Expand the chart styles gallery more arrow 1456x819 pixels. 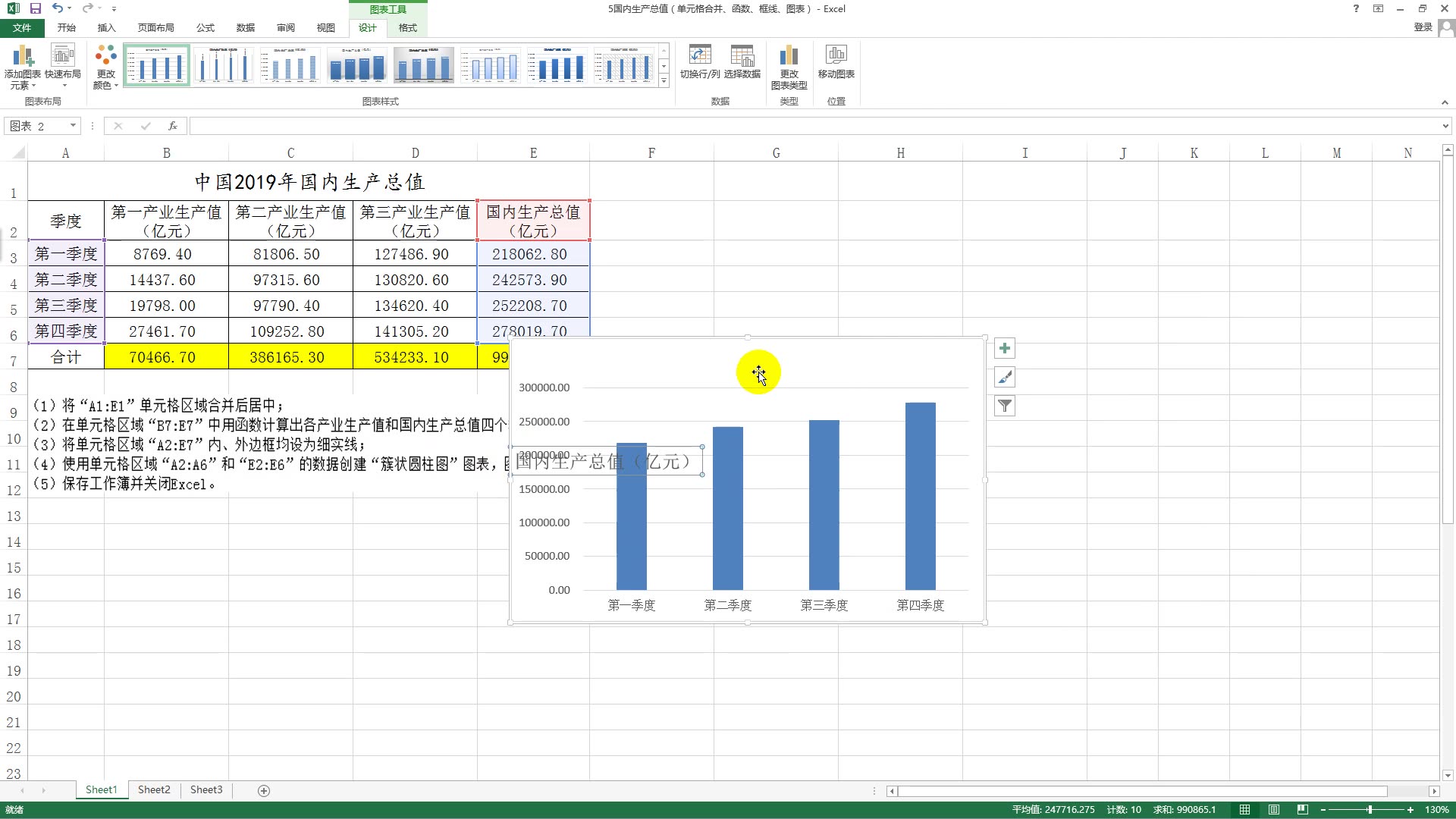(x=664, y=80)
